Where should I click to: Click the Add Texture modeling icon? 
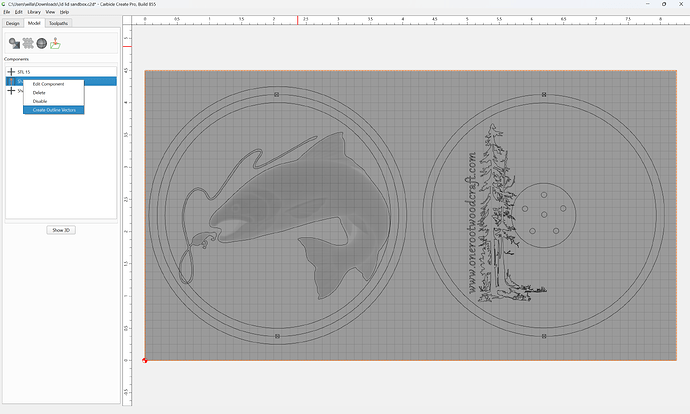pos(28,43)
